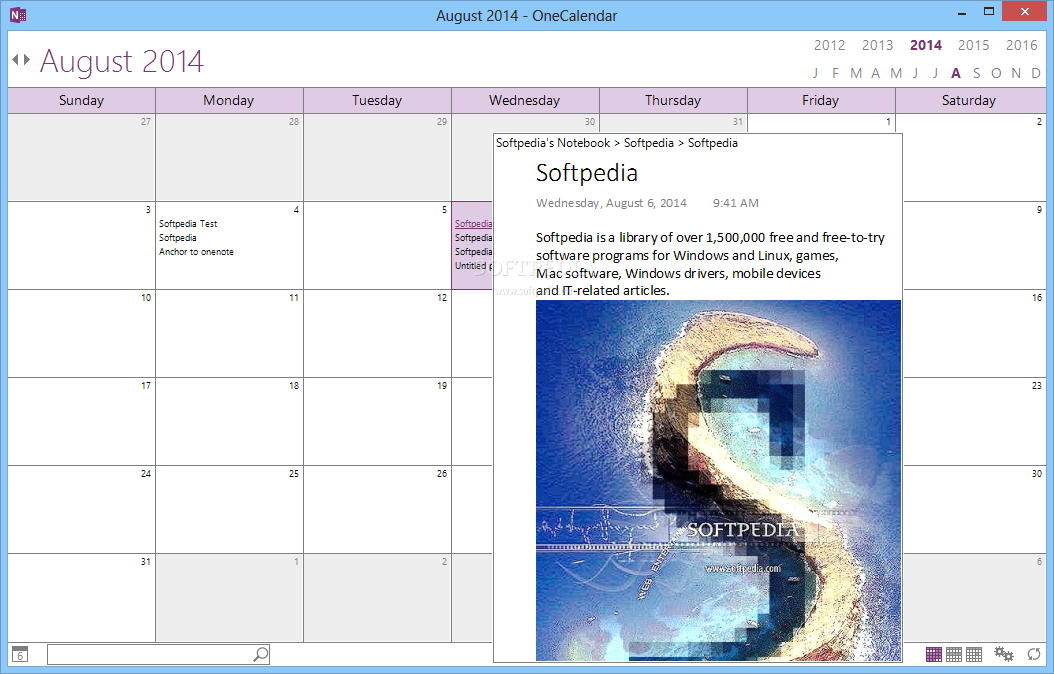
Task: Click the Sunday column header
Action: [81, 100]
